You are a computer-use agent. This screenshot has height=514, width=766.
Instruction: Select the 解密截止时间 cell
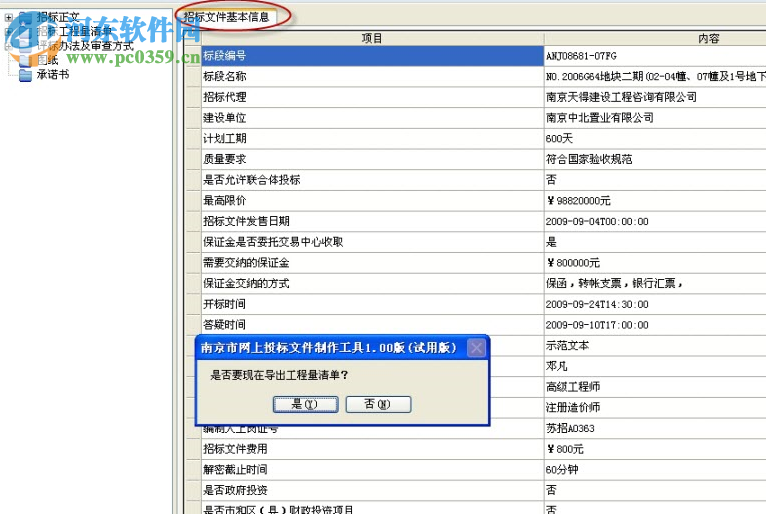point(372,470)
